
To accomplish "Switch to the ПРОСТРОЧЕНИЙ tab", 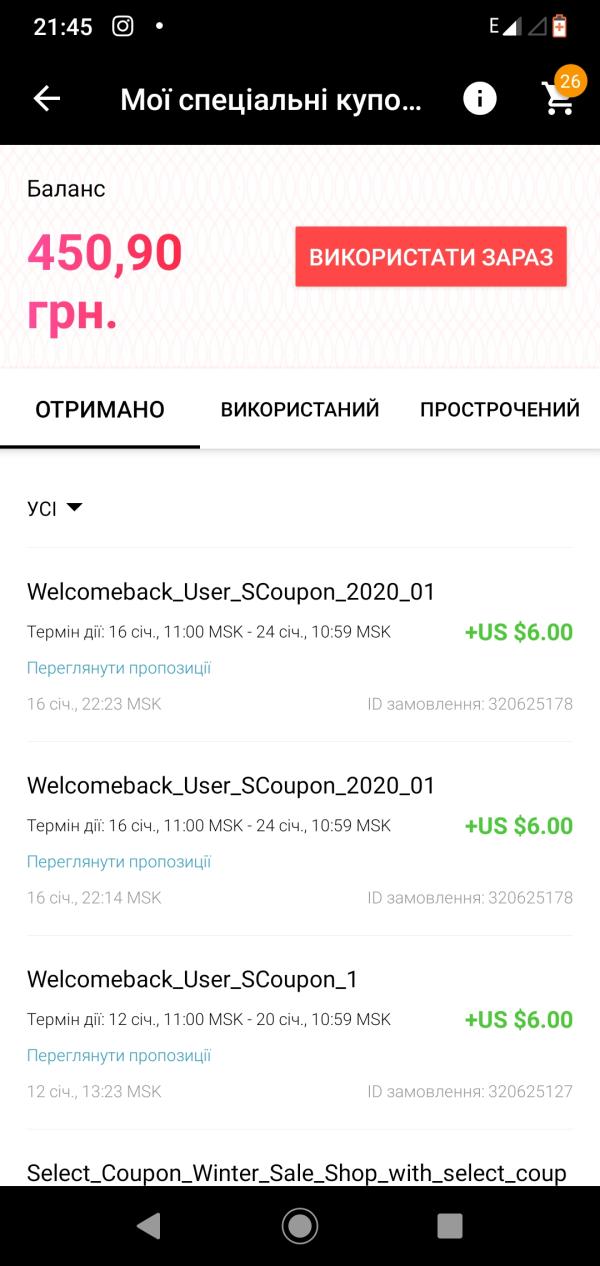I will point(500,410).
